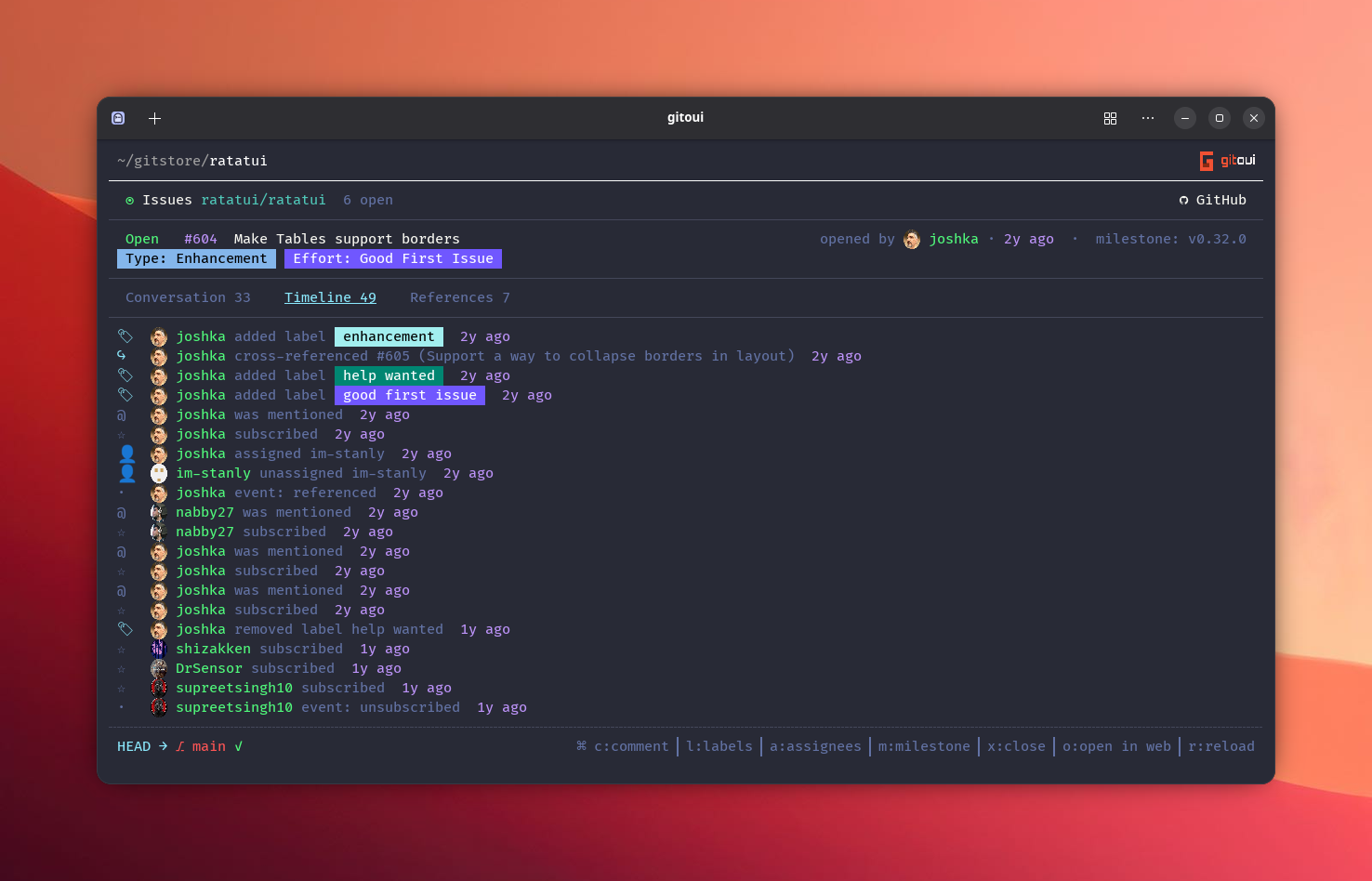Switch to the Conversation 33 tab
This screenshot has width=1372, height=881.
(x=189, y=297)
